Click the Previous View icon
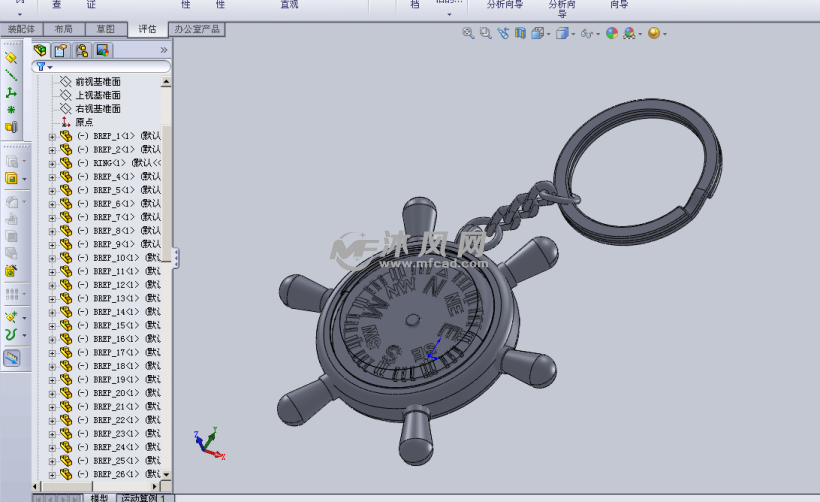Viewport: 820px width, 502px height. pyautogui.click(x=503, y=33)
